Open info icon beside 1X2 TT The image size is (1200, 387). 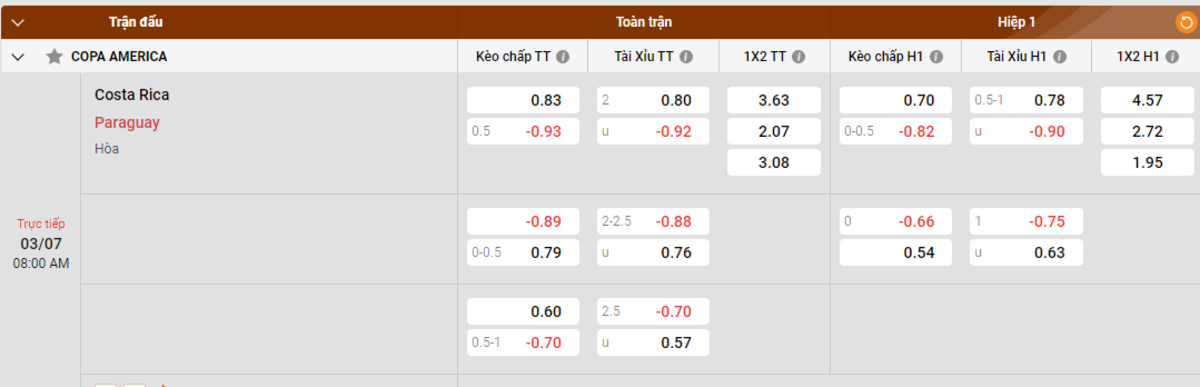click(799, 57)
